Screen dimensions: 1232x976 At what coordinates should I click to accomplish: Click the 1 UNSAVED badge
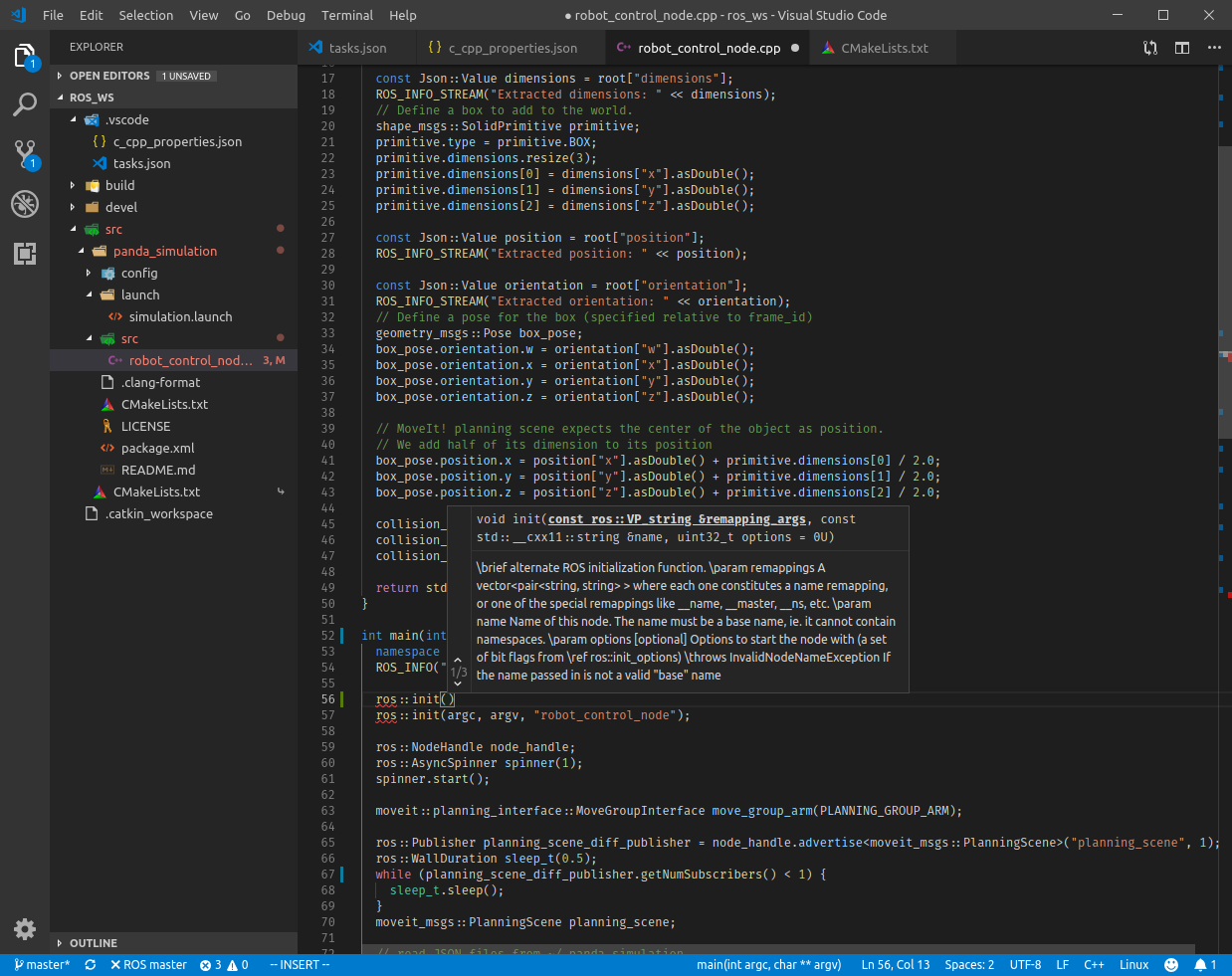click(x=187, y=76)
